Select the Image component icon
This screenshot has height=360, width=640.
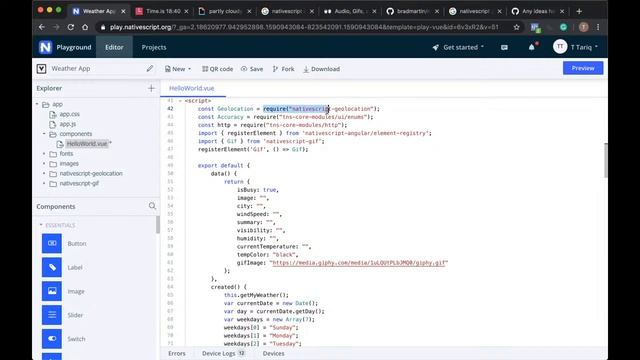[52, 291]
